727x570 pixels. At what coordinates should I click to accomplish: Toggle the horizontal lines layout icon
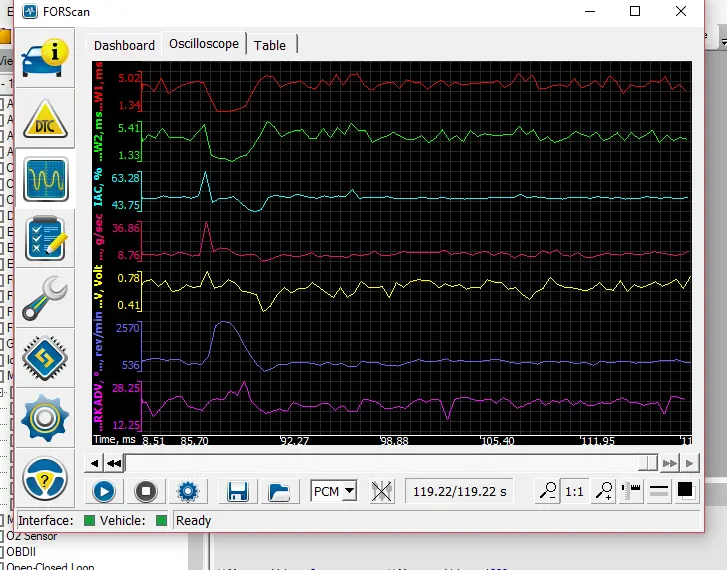[658, 491]
